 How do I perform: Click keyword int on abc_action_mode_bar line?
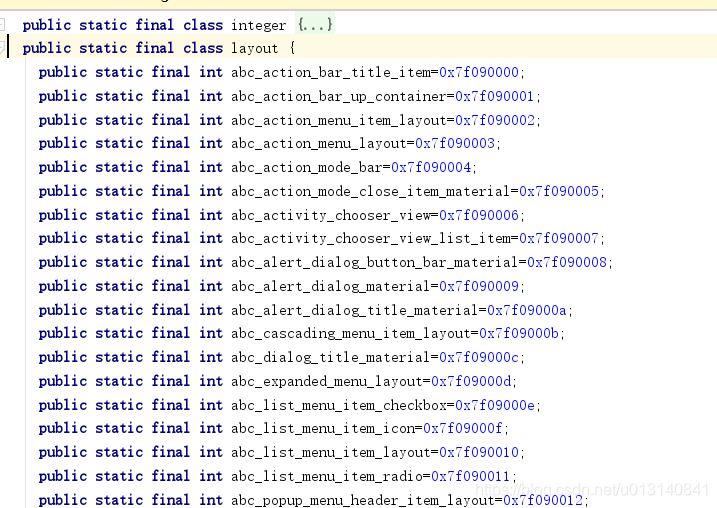(x=211, y=167)
